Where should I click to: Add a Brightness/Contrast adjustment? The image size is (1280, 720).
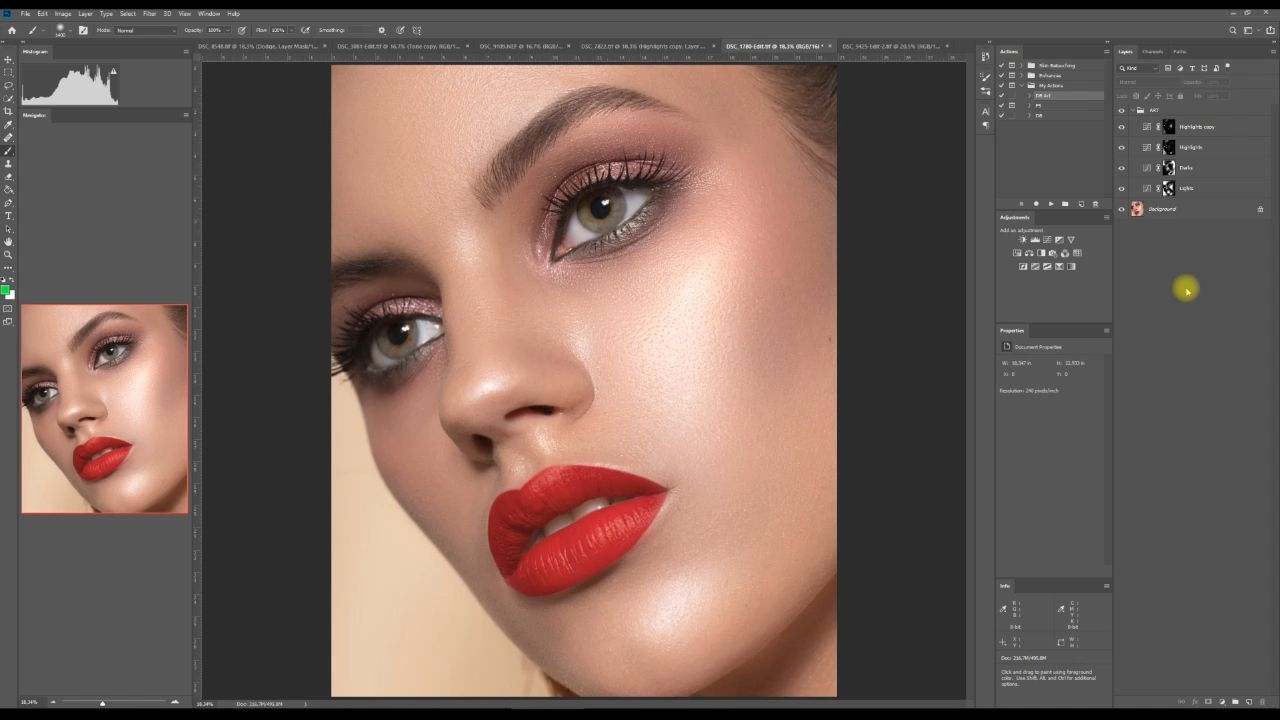point(1023,240)
